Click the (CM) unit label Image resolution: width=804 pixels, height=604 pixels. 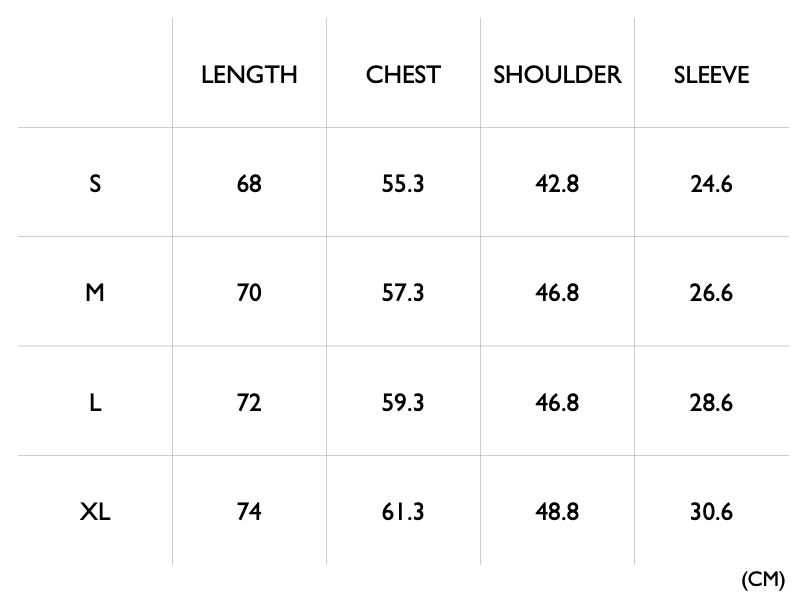click(763, 579)
